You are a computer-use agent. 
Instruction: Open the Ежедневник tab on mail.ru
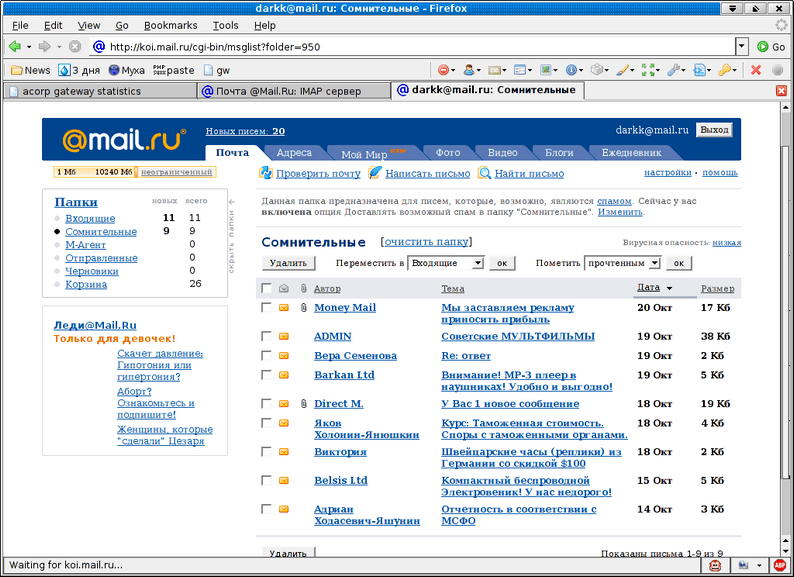(631, 152)
